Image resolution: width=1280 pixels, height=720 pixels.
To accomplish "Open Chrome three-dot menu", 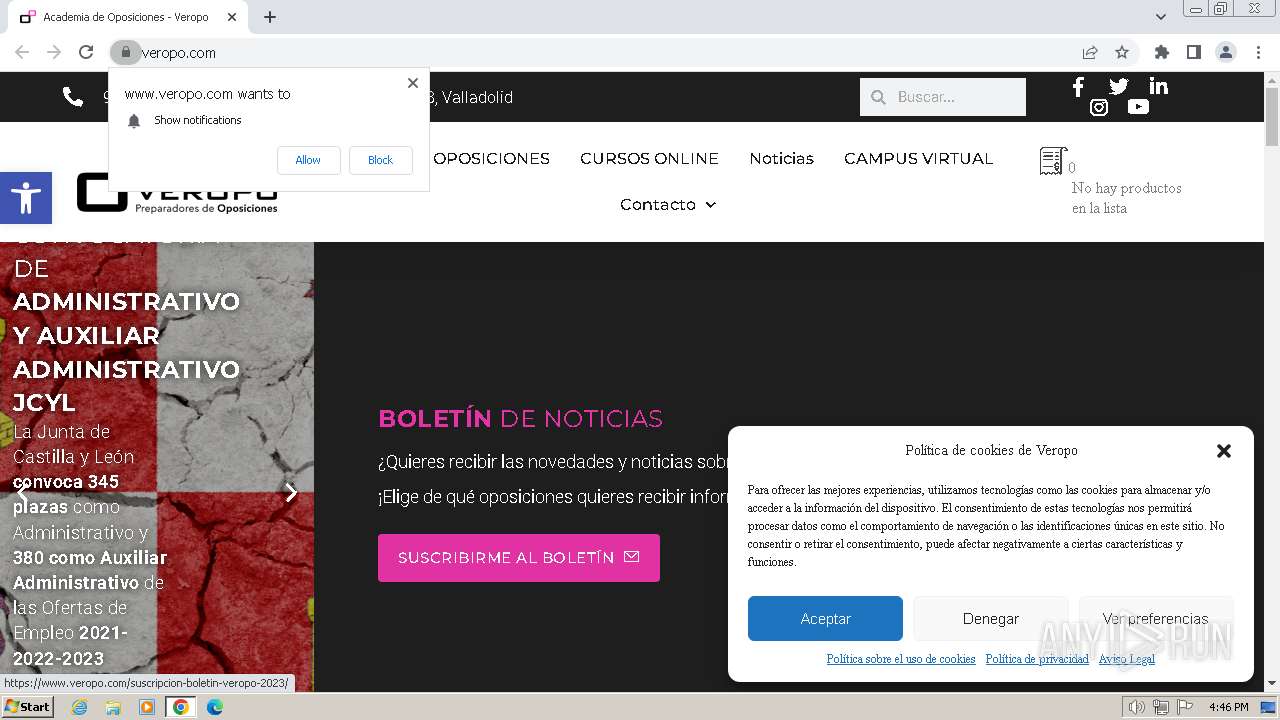I will click(x=1258, y=52).
